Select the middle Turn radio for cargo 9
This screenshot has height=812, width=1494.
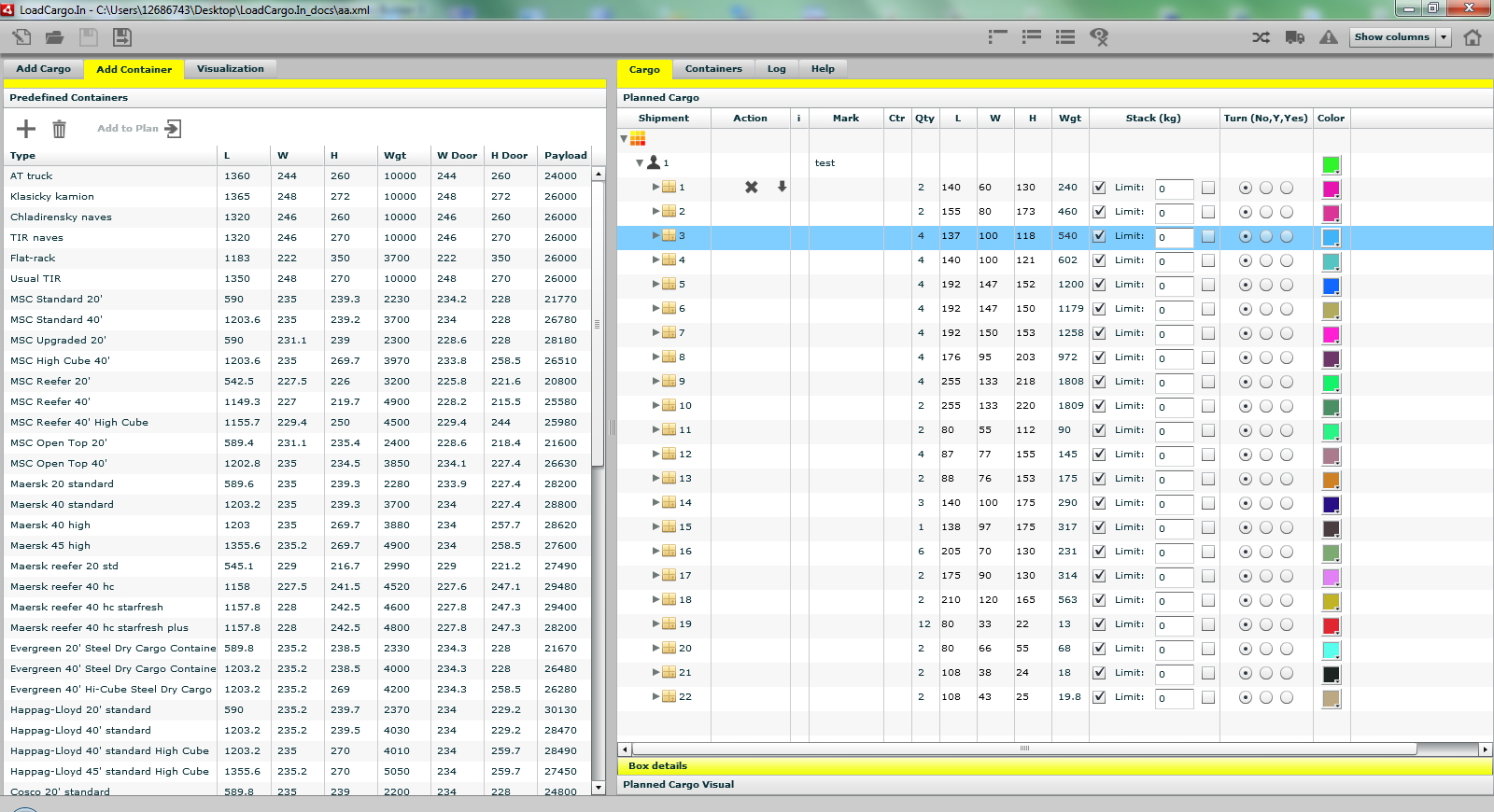coord(1266,382)
